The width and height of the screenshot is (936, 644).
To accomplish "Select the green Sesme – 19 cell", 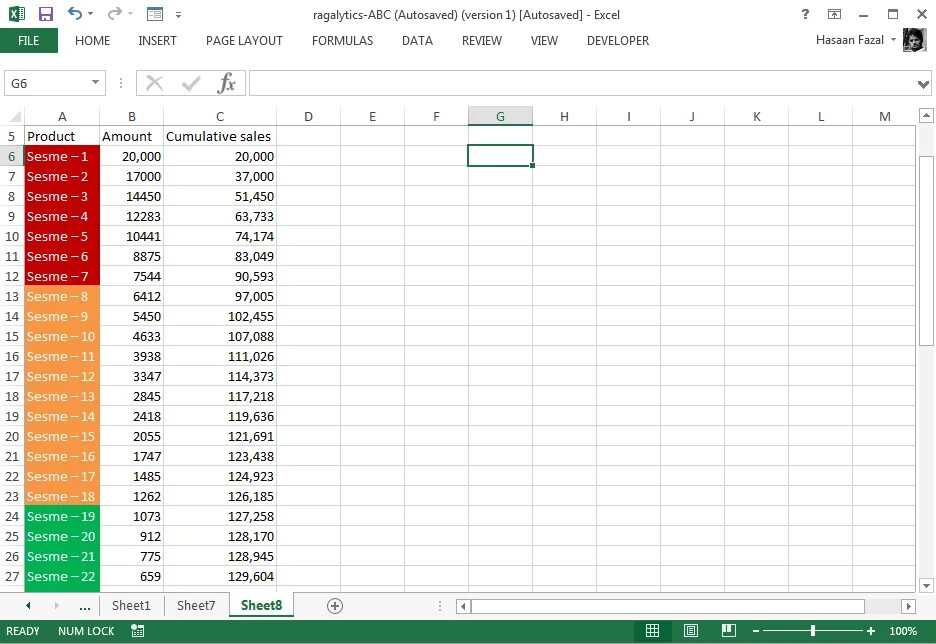I will click(x=62, y=516).
